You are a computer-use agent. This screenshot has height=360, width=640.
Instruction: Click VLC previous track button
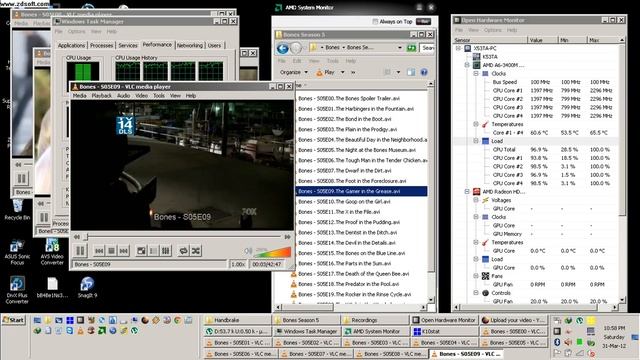[99, 251]
